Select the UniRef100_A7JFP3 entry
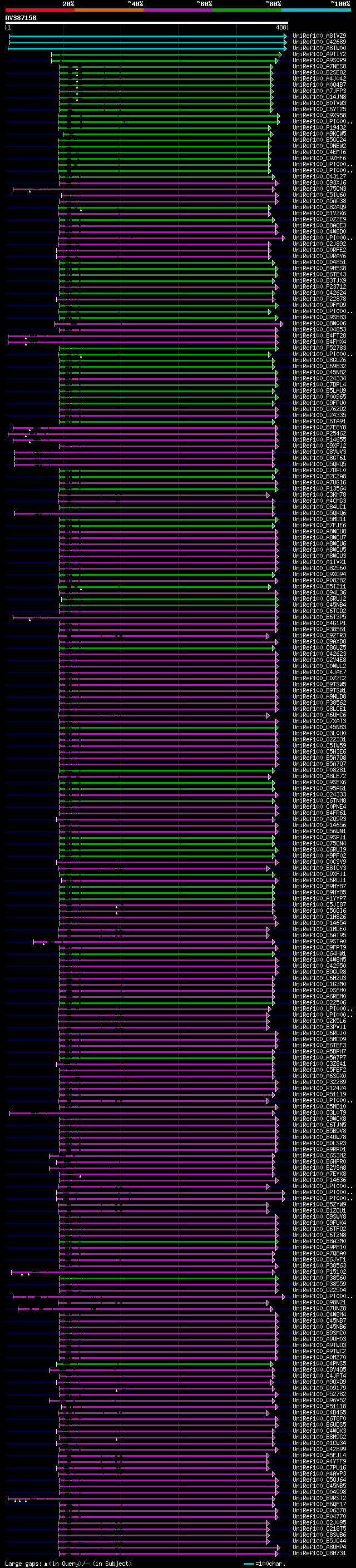The height and width of the screenshot is (1568, 356). (319, 91)
